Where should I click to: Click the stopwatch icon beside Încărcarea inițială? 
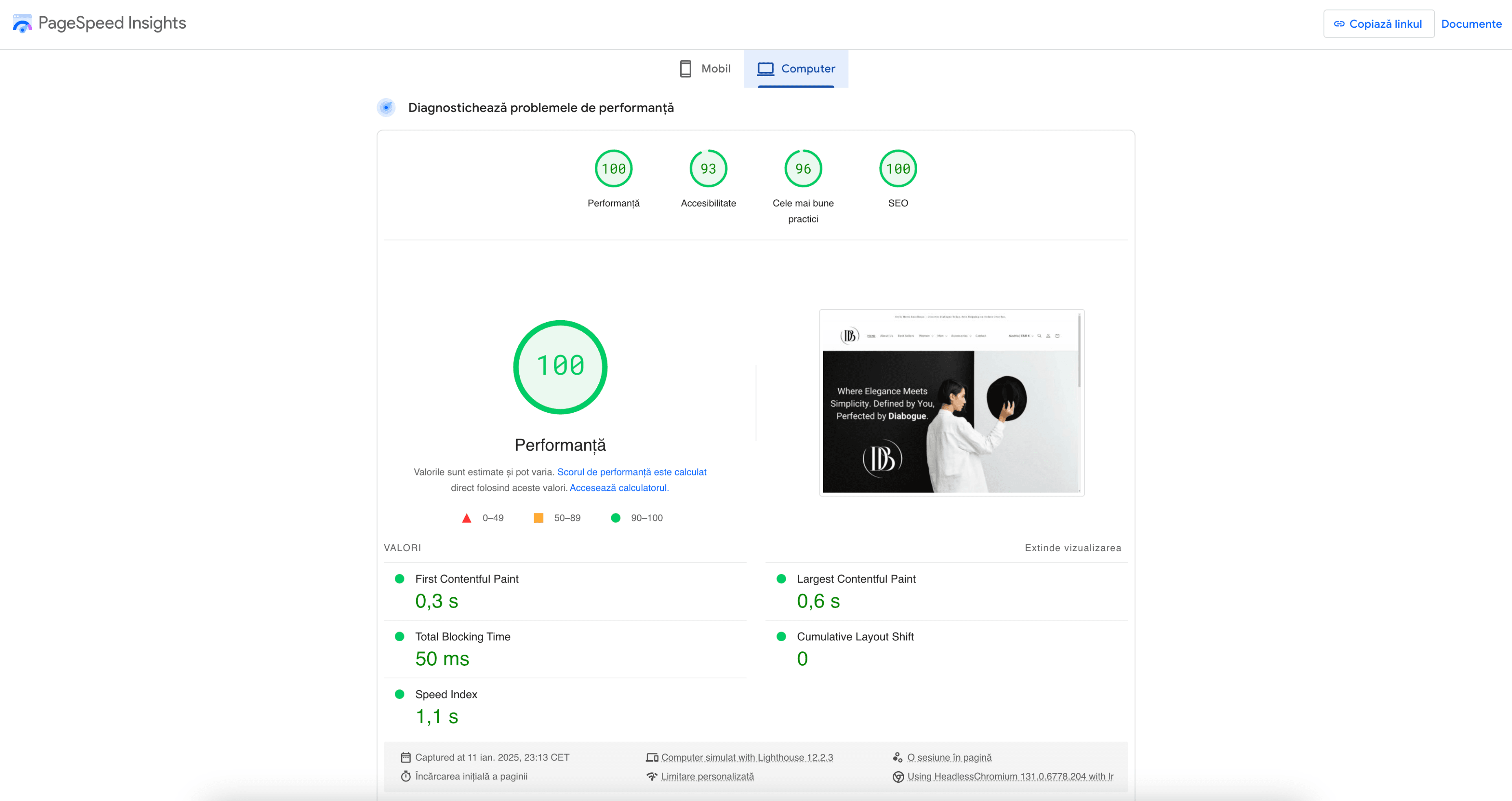406,776
